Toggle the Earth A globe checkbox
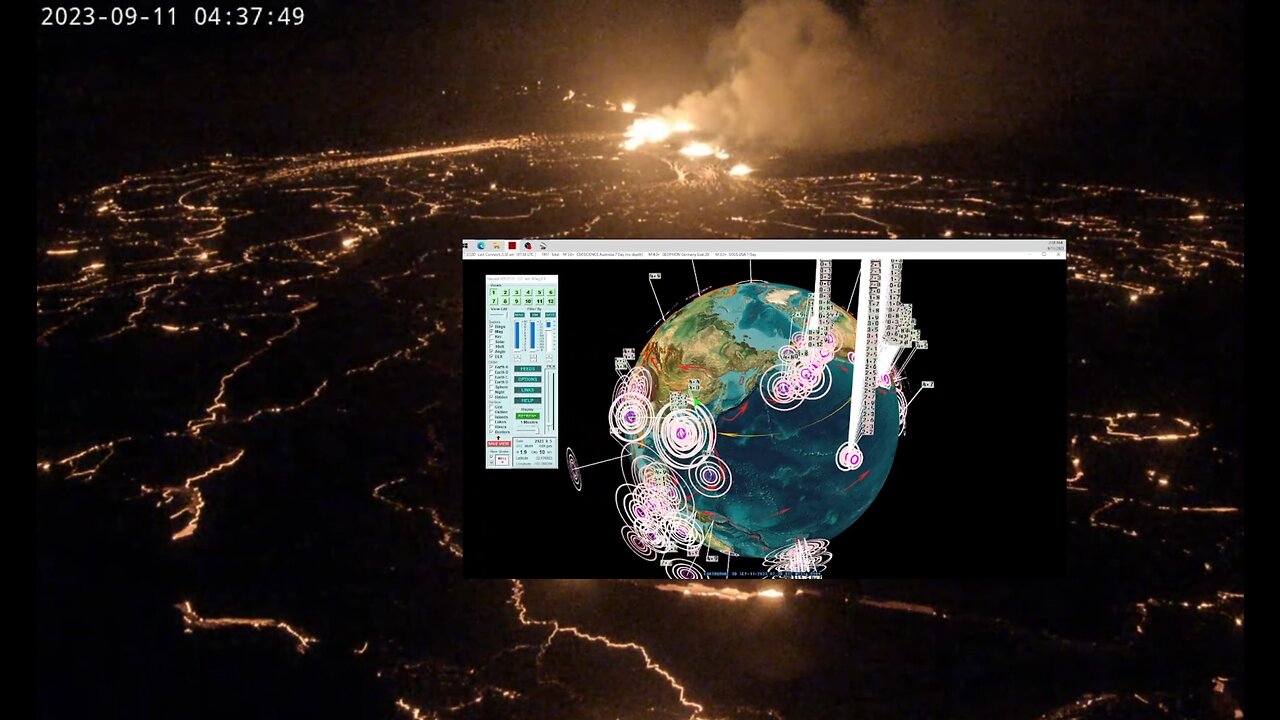This screenshot has height=720, width=1280. coord(491,367)
